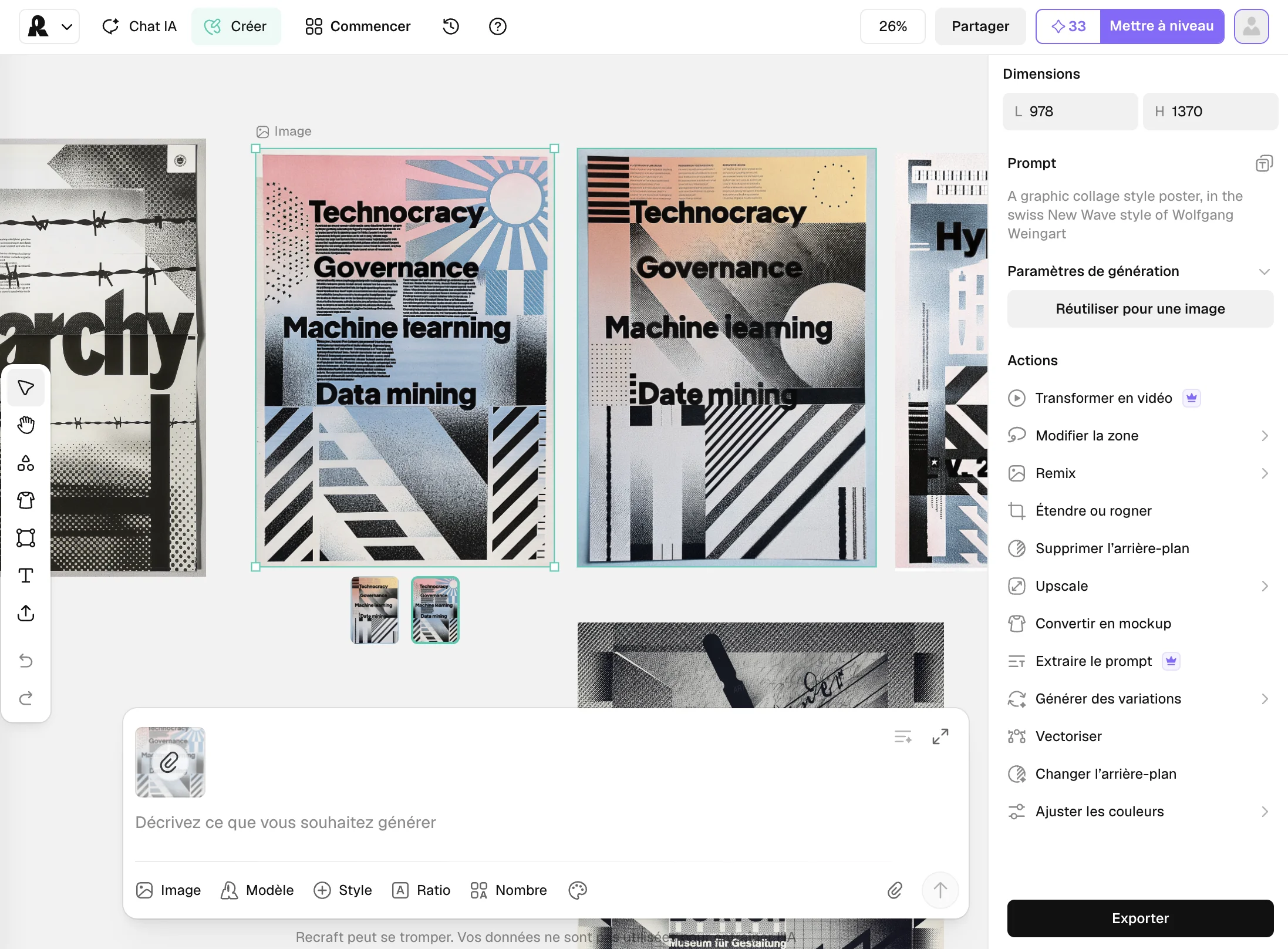The image size is (1288, 949).
Task: Open the Style selector
Action: click(x=343, y=890)
